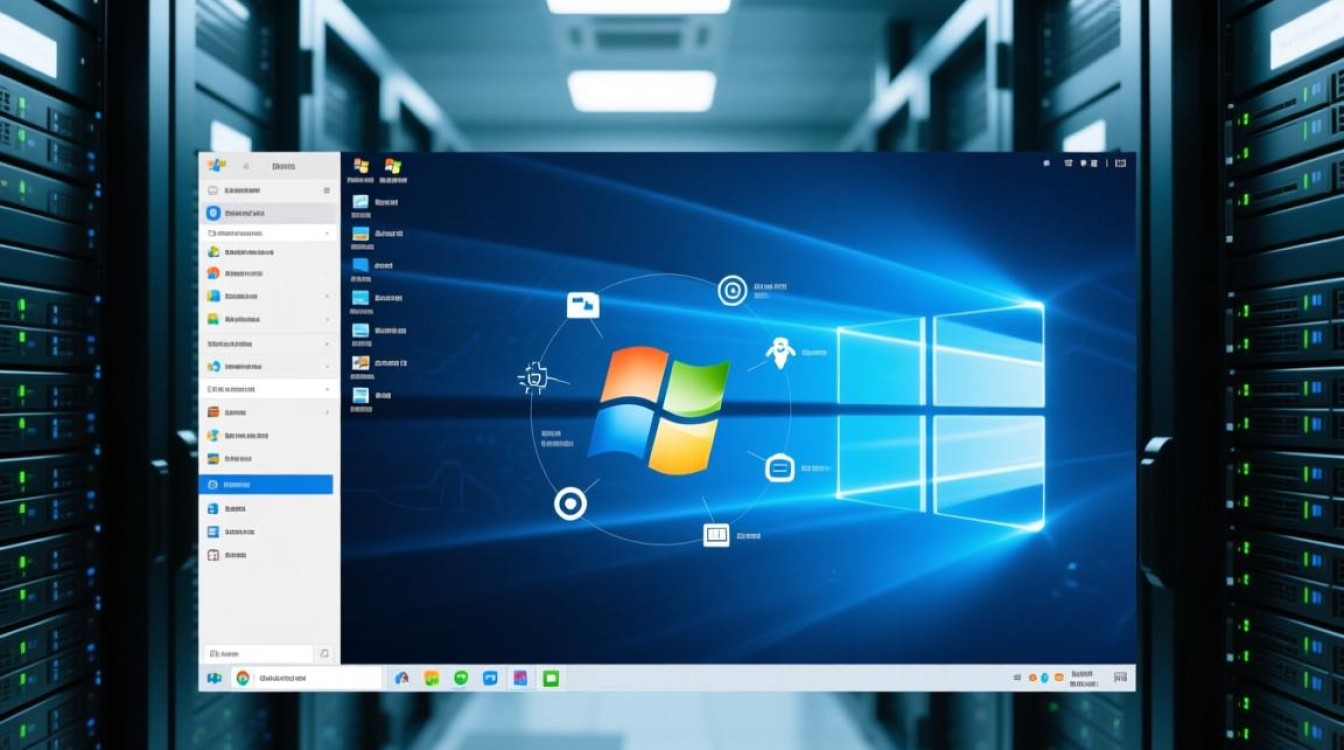Open the first Windows flag desktop shortcut
The height and width of the screenshot is (750, 1344).
(x=361, y=167)
